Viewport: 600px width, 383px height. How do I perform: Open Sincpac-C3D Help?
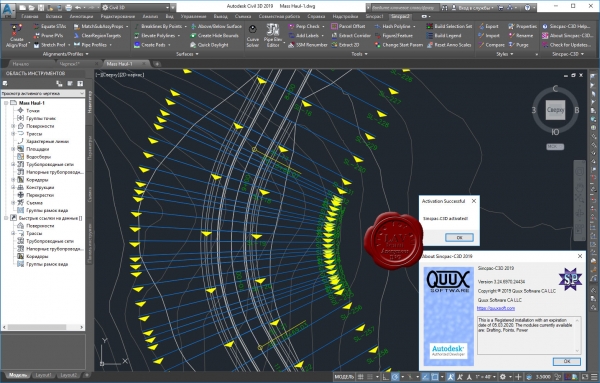[x=566, y=26]
